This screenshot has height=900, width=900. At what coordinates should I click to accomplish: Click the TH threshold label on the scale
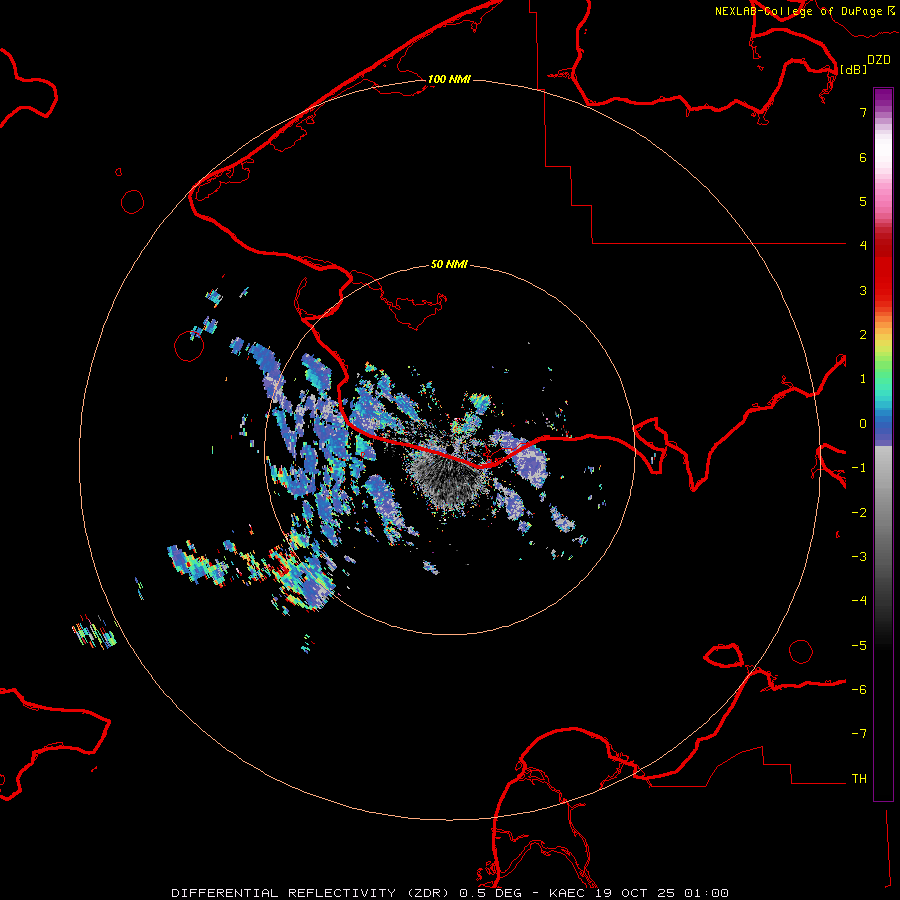pos(859,779)
